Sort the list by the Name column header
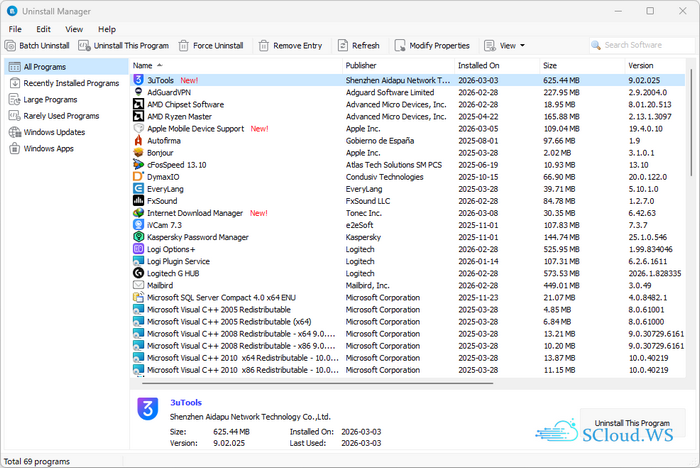Viewport: 700px width, 468px height. (x=142, y=65)
